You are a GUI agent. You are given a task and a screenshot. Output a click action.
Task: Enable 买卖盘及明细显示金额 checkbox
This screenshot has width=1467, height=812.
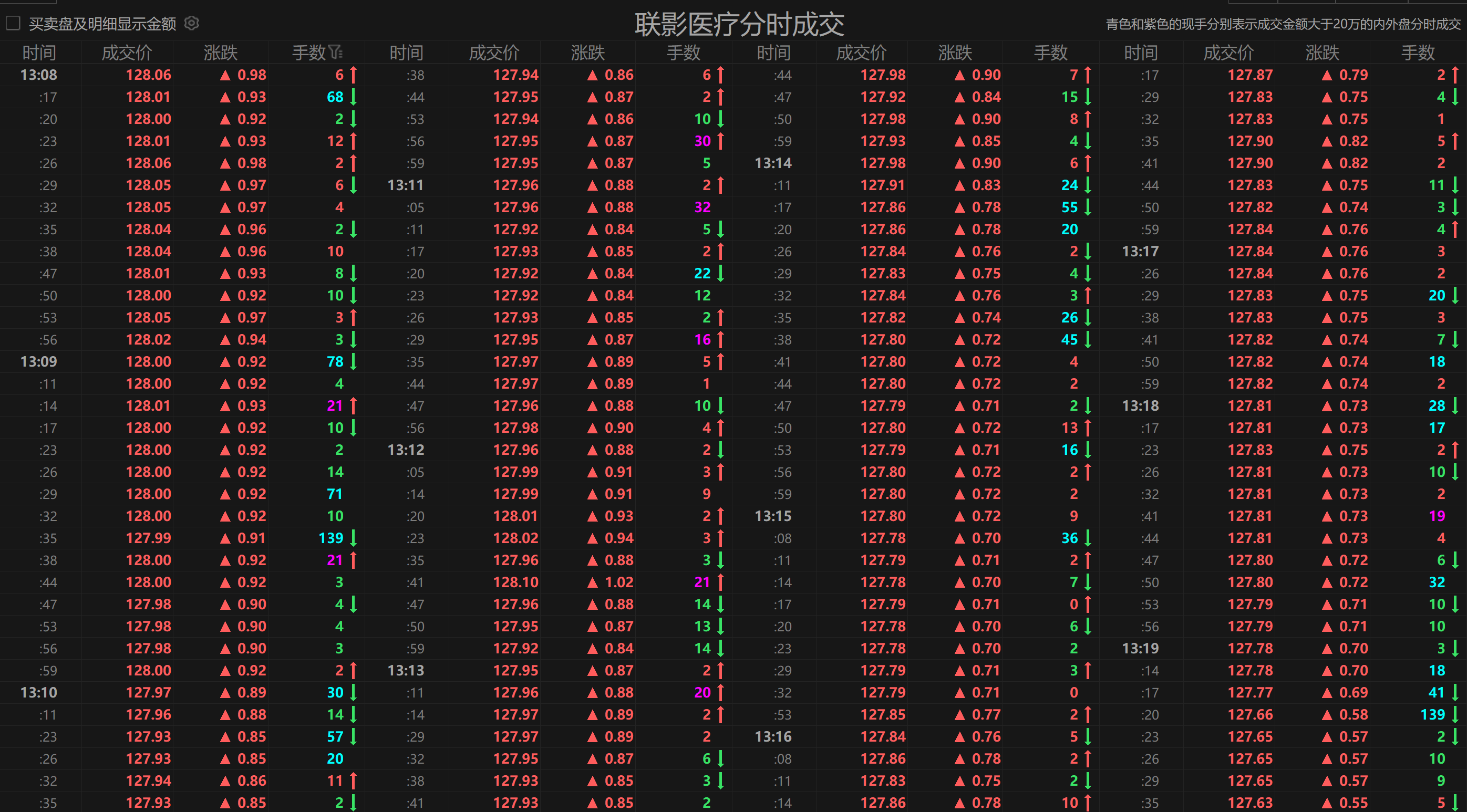(13, 23)
